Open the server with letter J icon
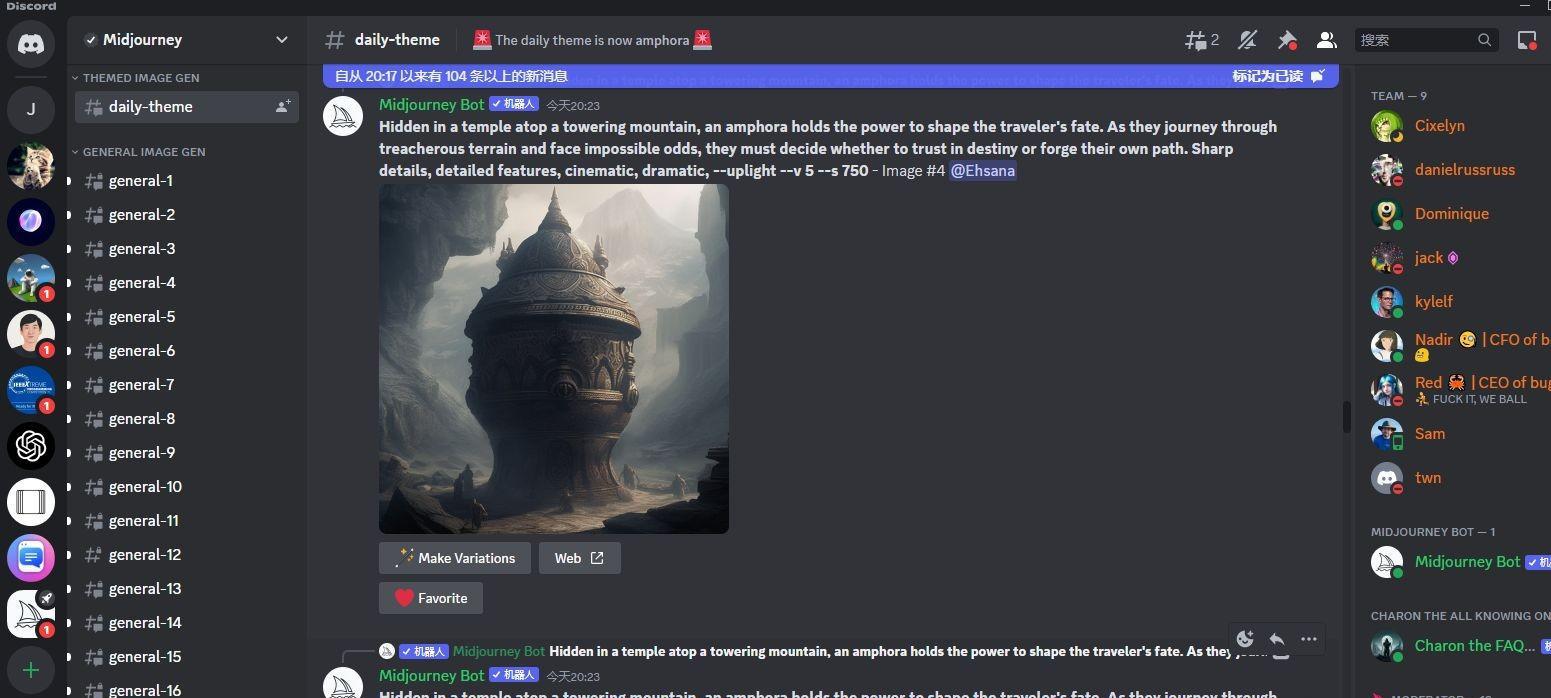The height and width of the screenshot is (698, 1551). click(31, 109)
